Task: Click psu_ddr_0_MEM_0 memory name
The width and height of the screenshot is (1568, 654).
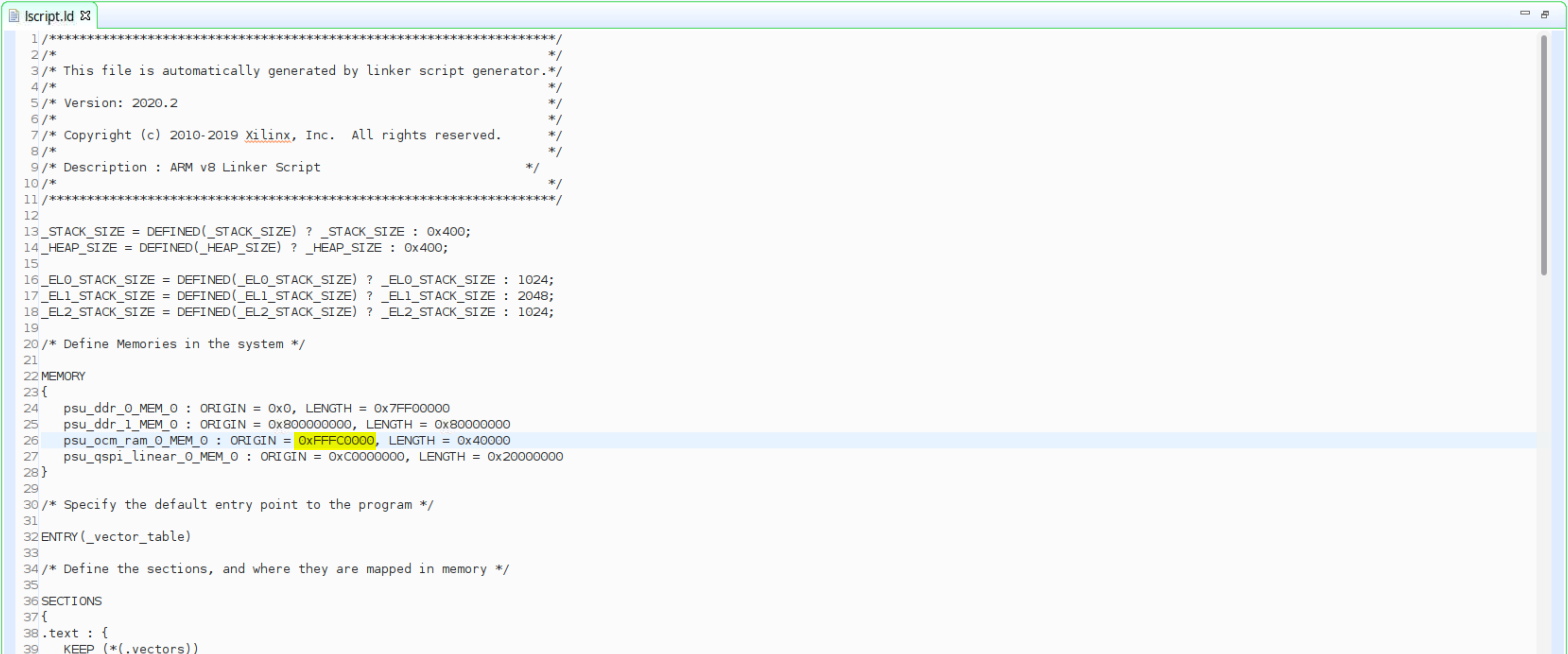Action: pos(120,408)
